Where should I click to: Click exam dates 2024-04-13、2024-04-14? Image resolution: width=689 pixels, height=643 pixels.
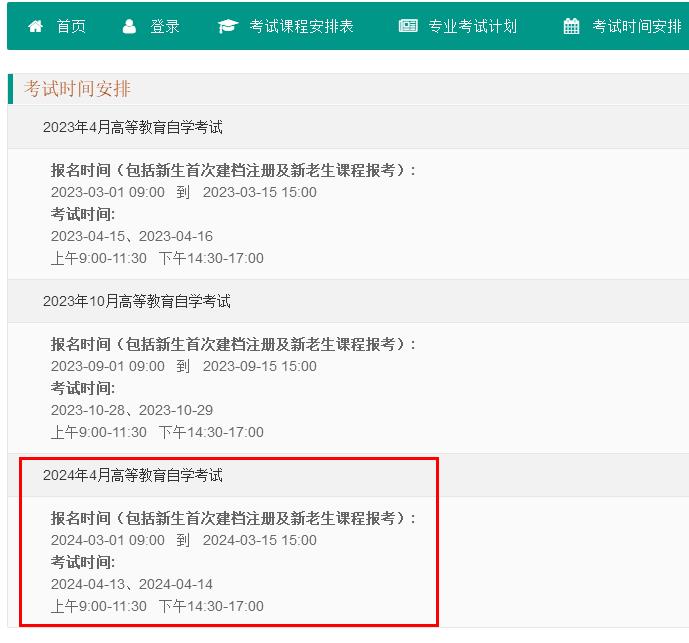click(132, 584)
